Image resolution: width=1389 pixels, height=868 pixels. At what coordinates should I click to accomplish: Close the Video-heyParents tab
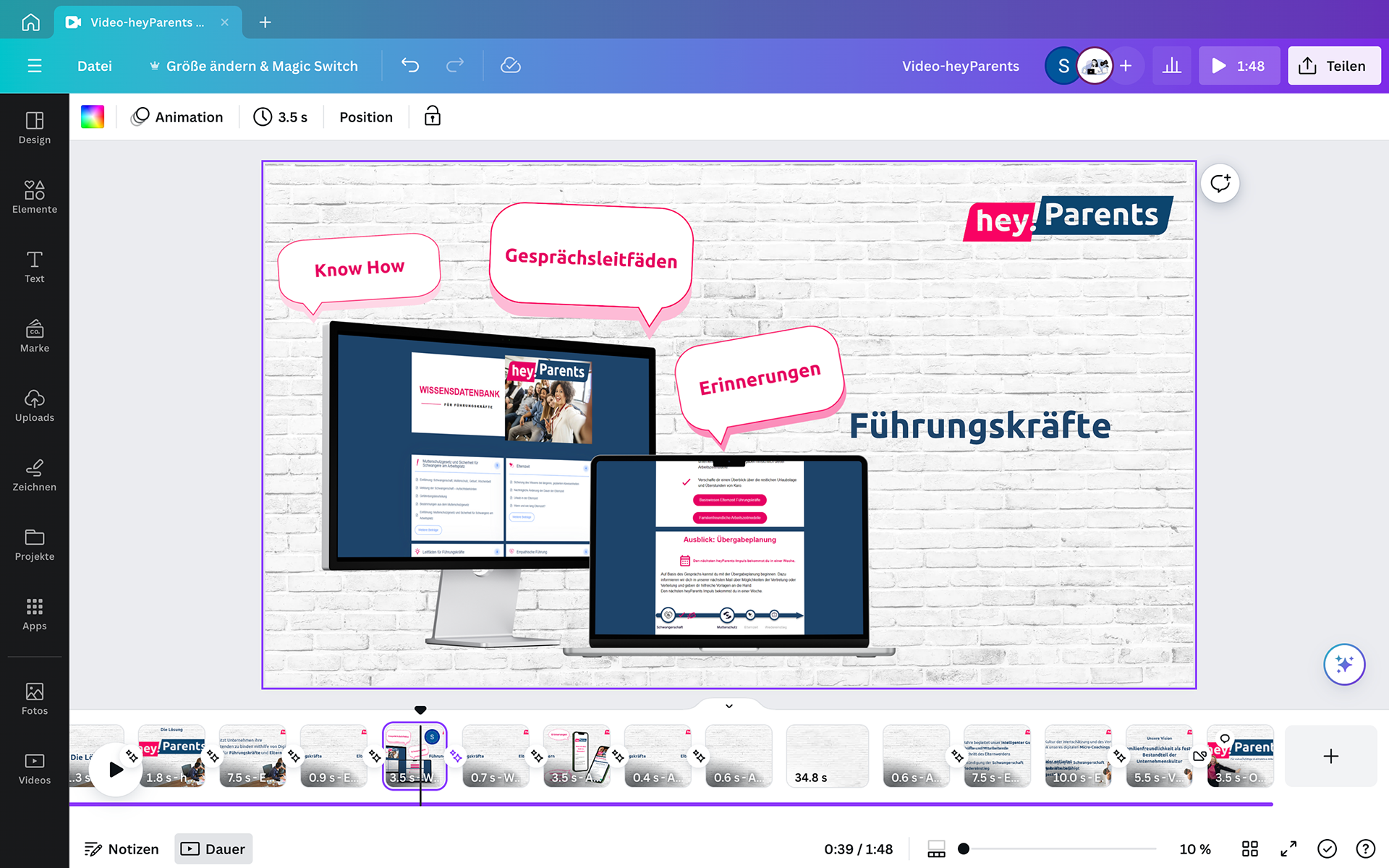tap(225, 22)
